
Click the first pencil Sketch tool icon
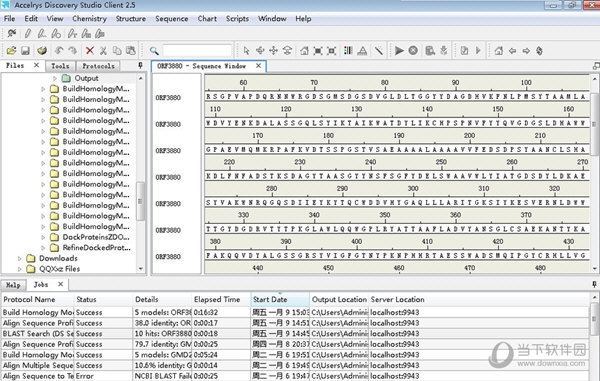(28, 34)
